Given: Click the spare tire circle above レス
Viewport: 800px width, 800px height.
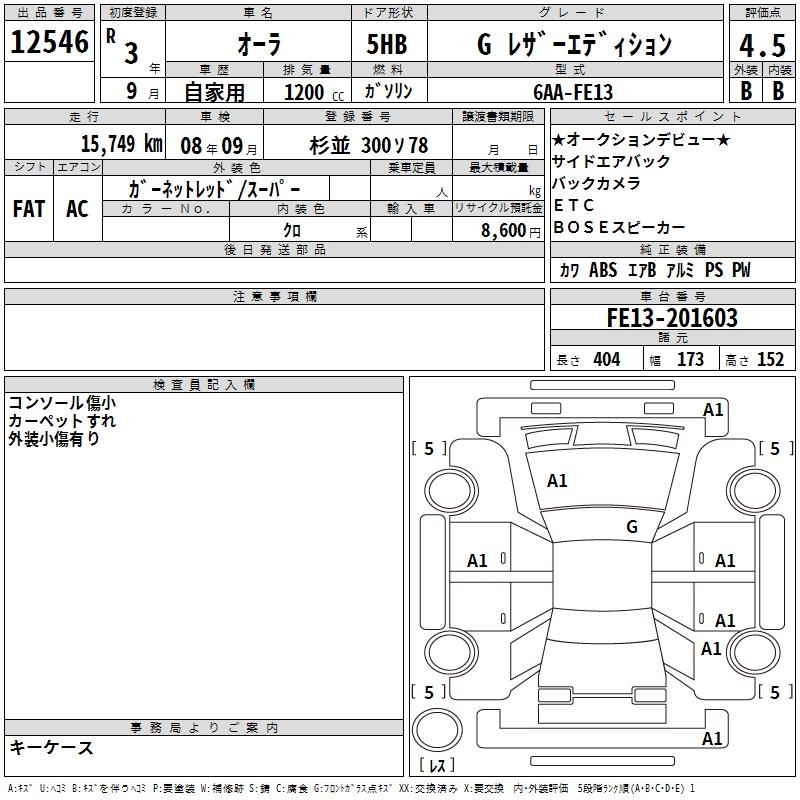Looking at the screenshot, I should pyautogui.click(x=437, y=730).
